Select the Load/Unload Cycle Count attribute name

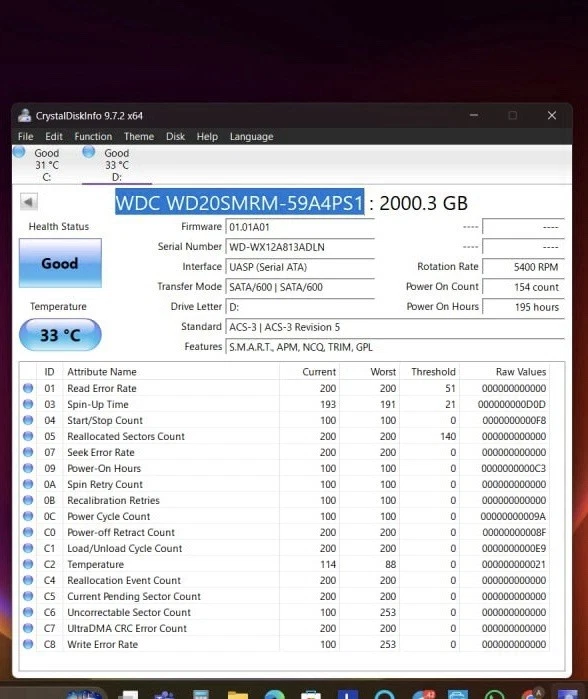point(124,548)
